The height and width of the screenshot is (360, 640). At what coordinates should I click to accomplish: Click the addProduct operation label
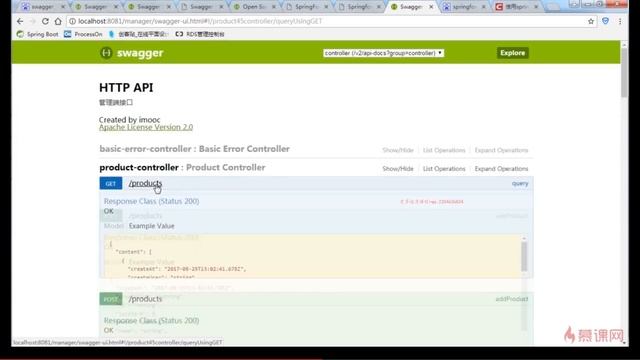click(x=512, y=299)
